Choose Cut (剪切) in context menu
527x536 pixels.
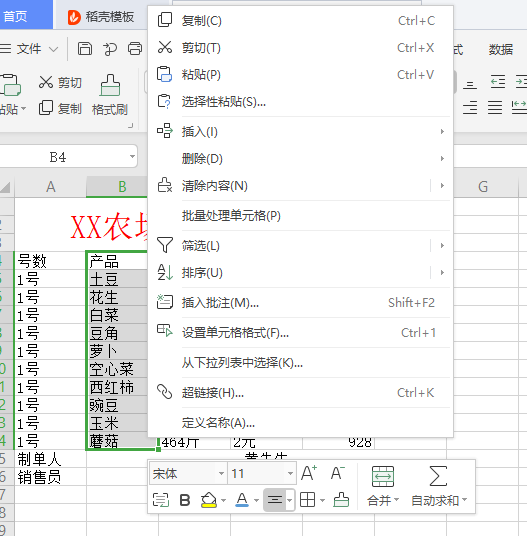(300, 48)
